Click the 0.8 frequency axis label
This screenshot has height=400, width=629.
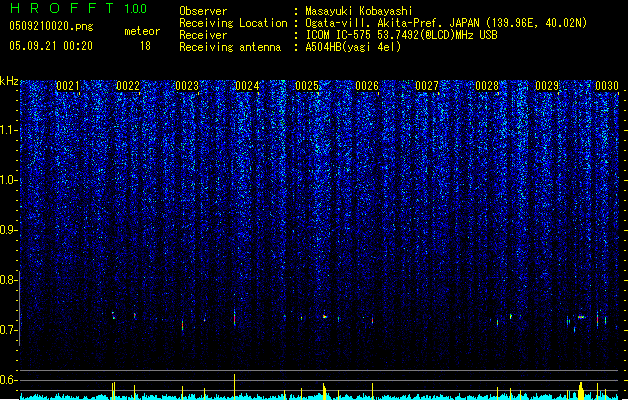point(9,280)
